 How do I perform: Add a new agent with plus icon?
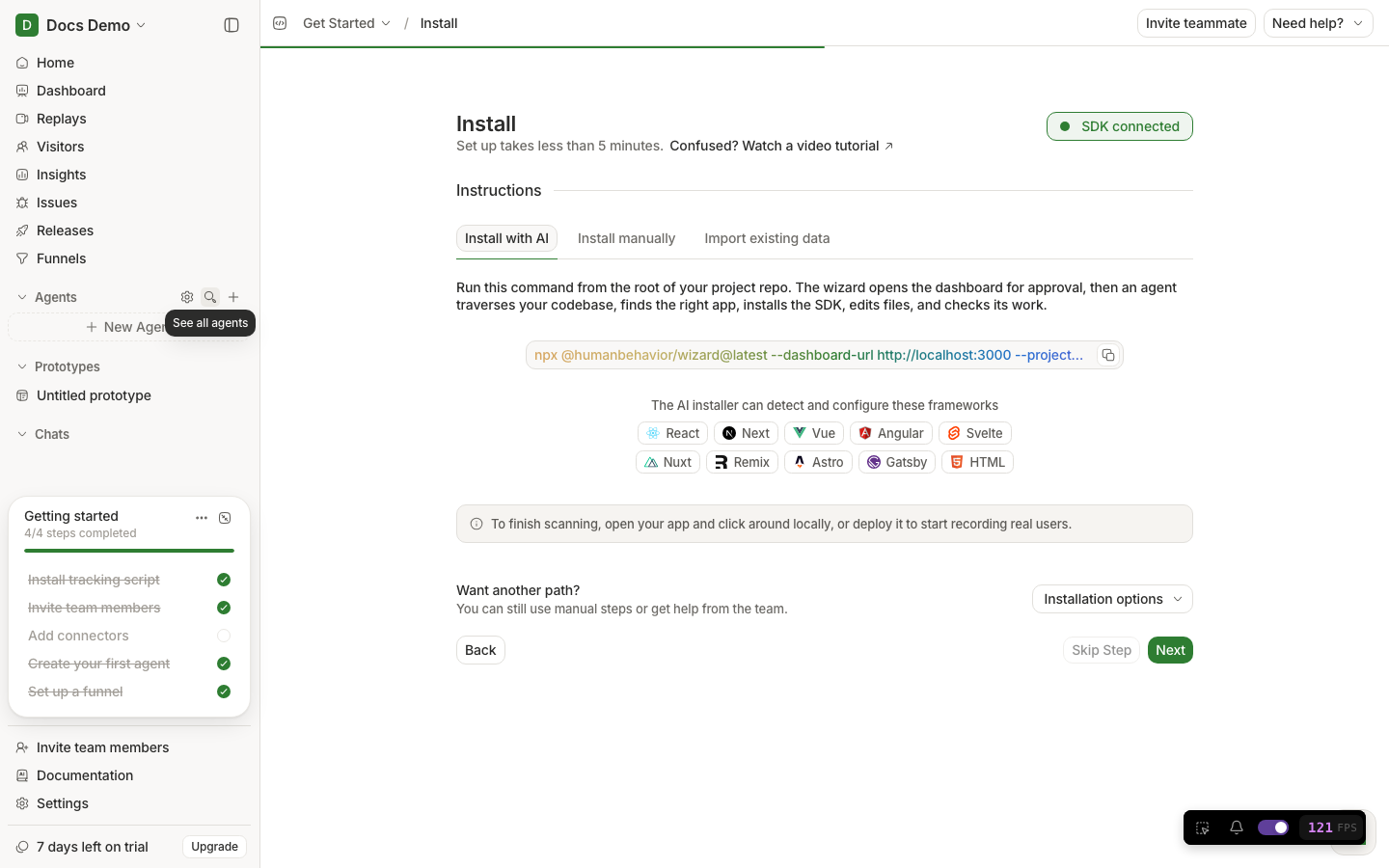point(233,297)
